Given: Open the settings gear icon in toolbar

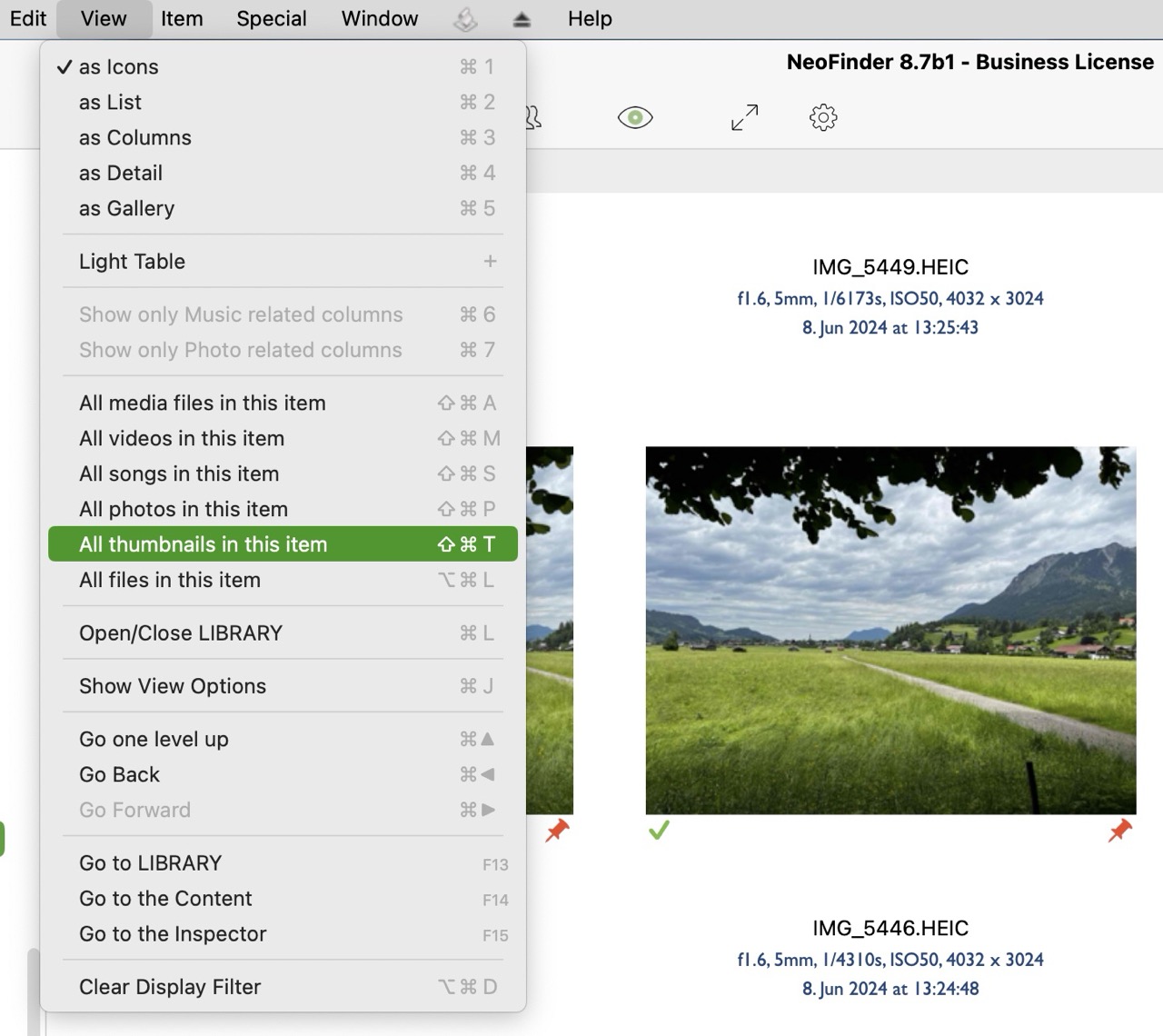Looking at the screenshot, I should click(823, 117).
